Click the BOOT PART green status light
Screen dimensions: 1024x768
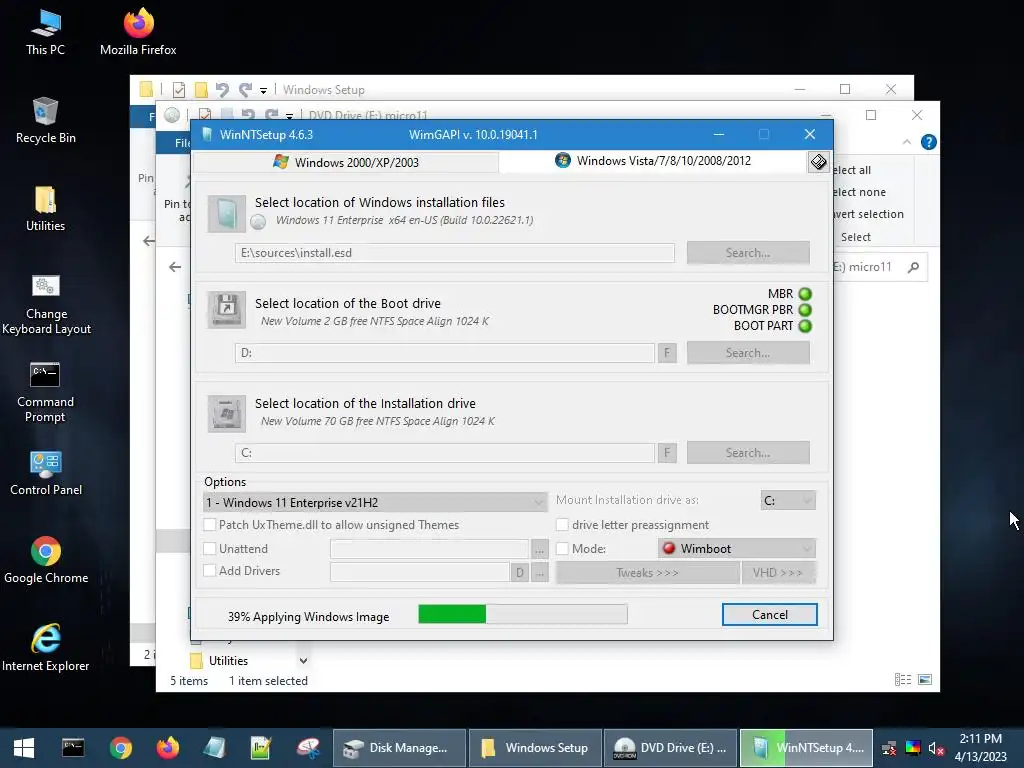point(805,326)
